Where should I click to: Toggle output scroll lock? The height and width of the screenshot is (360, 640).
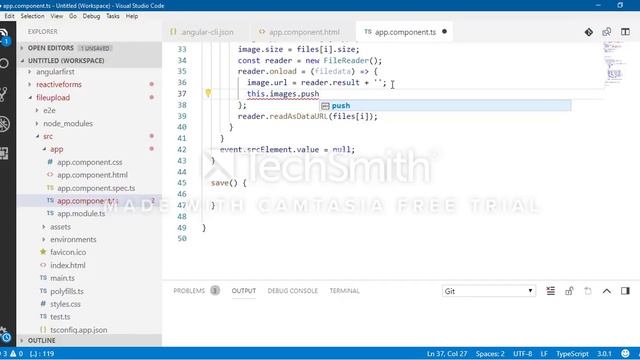569,291
